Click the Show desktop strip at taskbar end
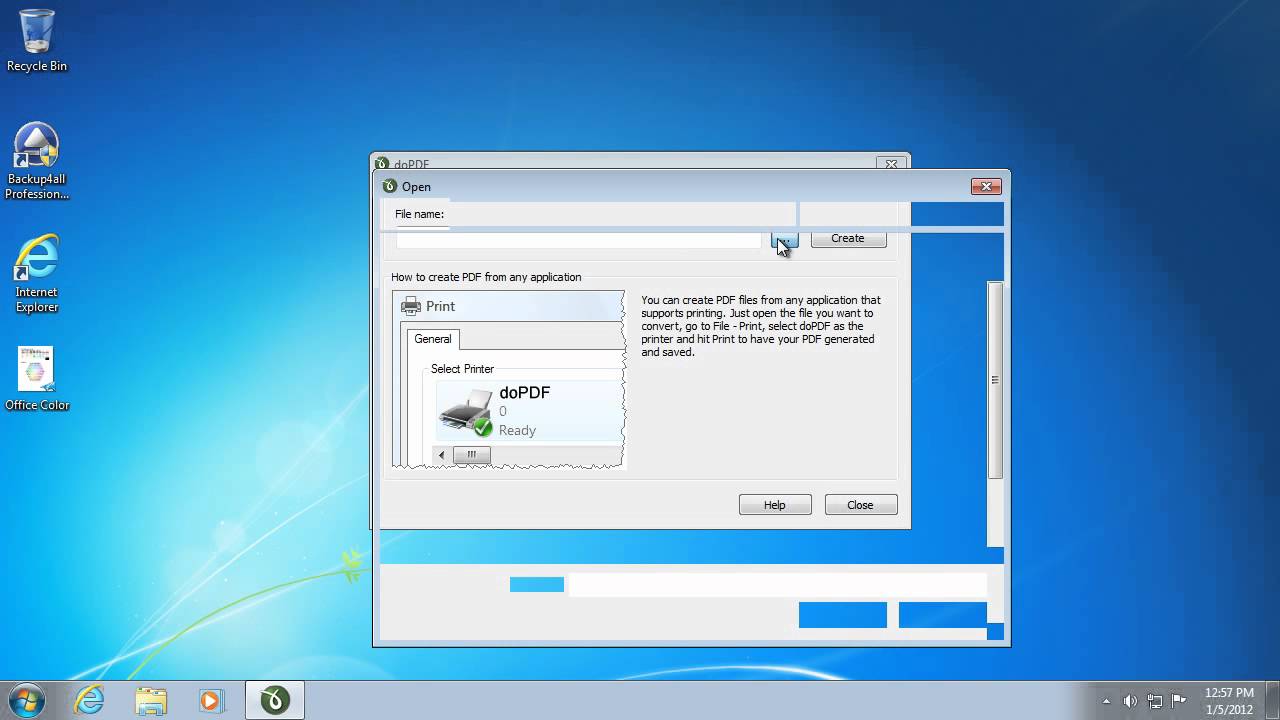The image size is (1280, 720). click(x=1272, y=700)
